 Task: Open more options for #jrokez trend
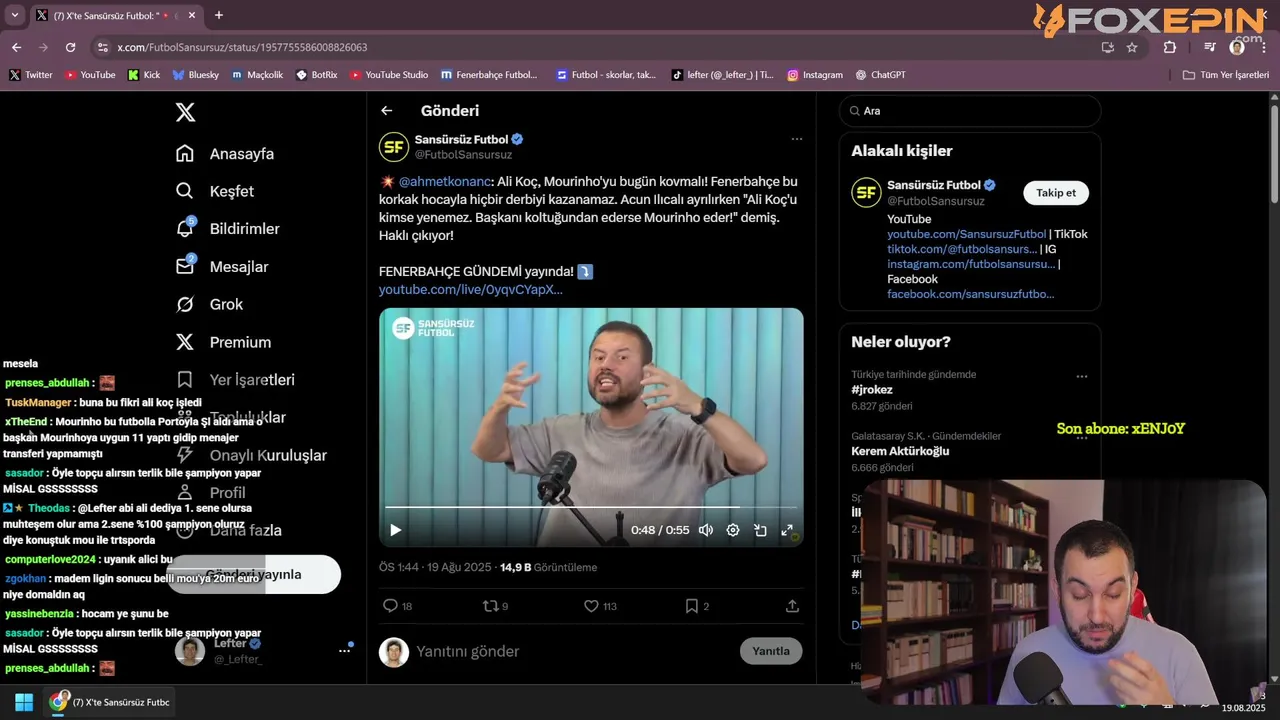tap(1081, 377)
